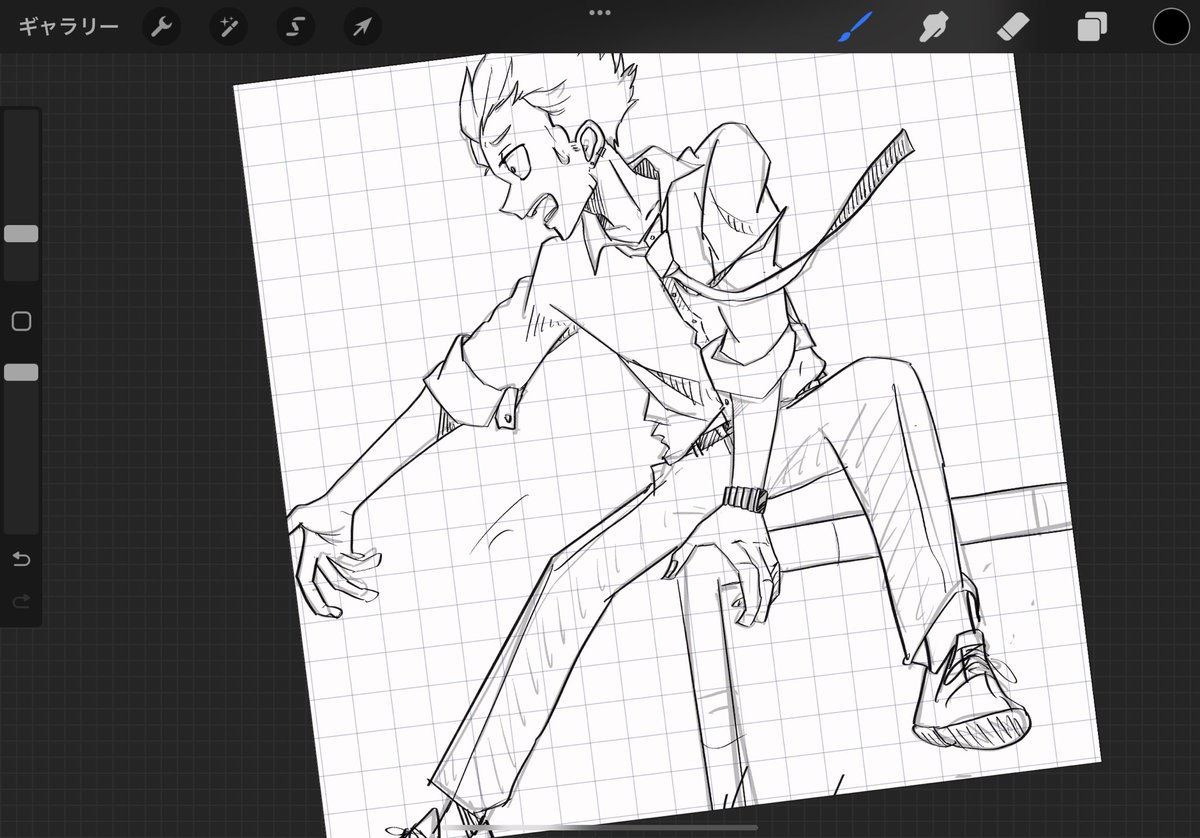Click the brush size slider handle
1200x838 pixels.
pyautogui.click(x=21, y=234)
